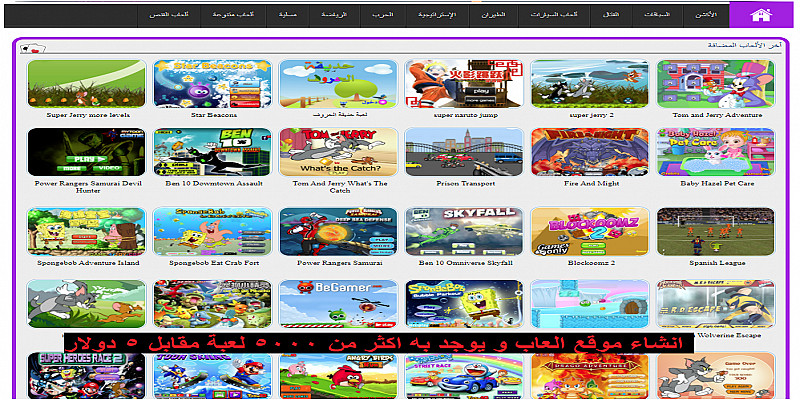Click the Star Beacons title link
Screen dimensions: 800x400
214,115
